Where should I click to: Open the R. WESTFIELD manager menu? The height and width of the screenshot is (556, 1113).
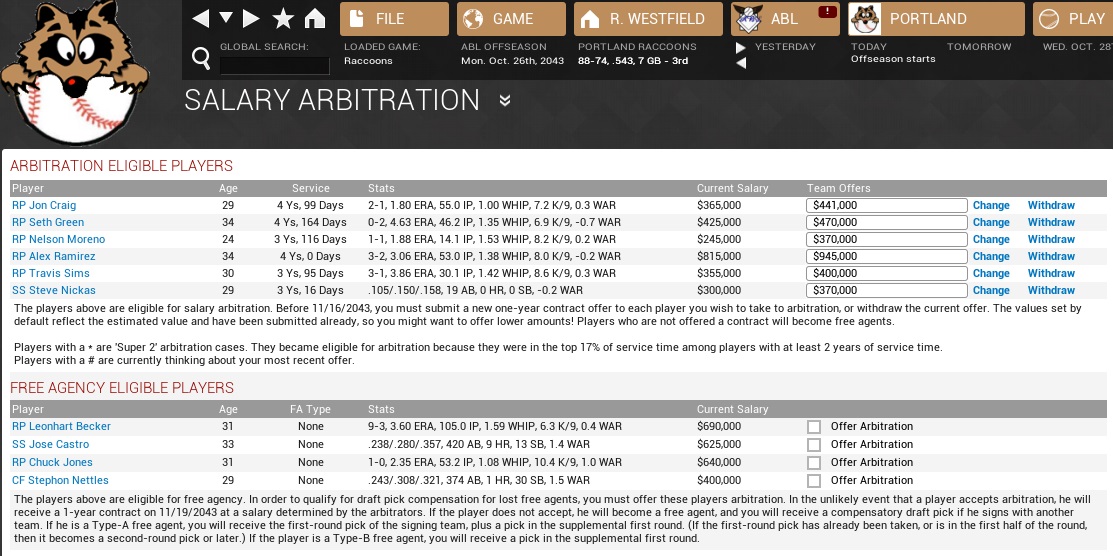pyautogui.click(x=648, y=19)
